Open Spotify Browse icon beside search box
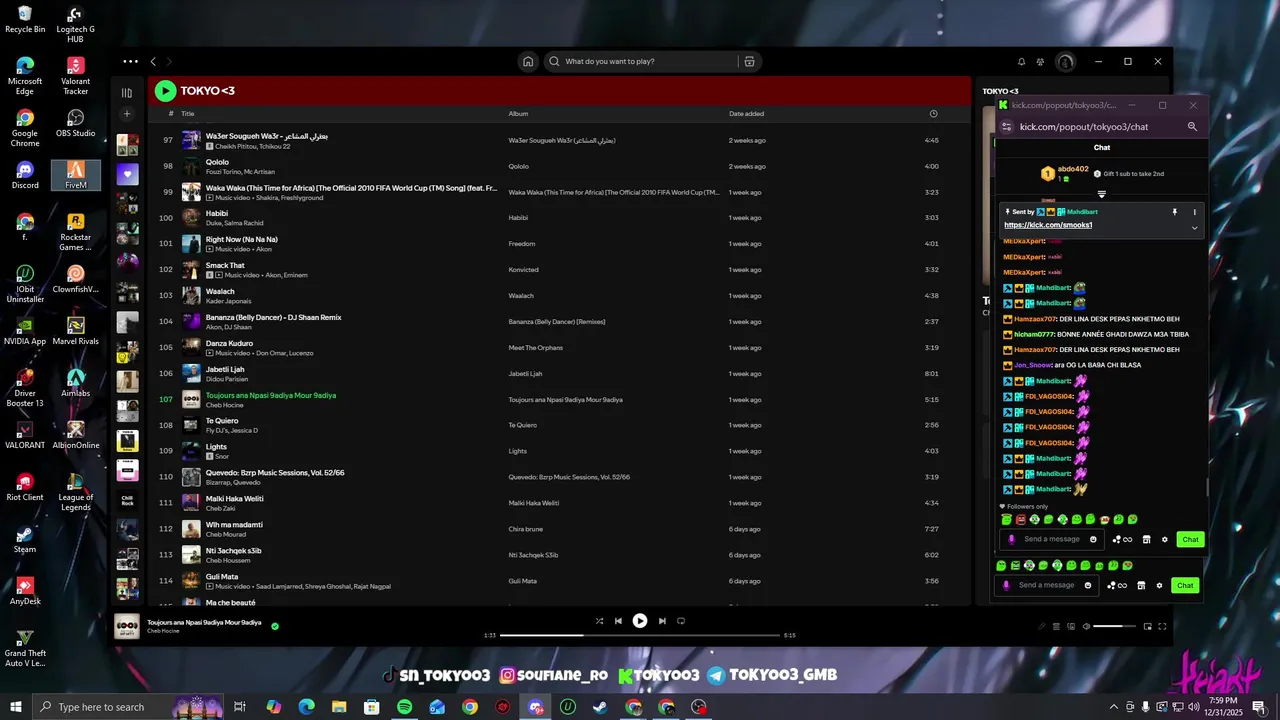The width and height of the screenshot is (1280, 720). [x=749, y=61]
